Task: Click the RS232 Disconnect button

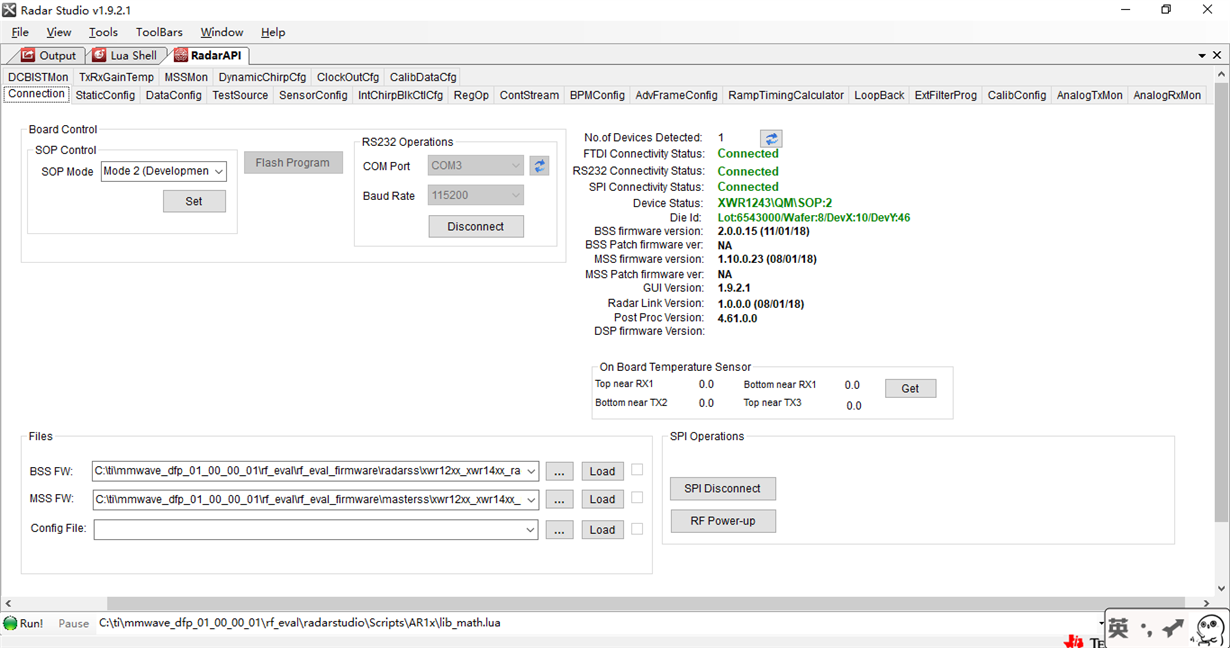Action: tap(476, 227)
